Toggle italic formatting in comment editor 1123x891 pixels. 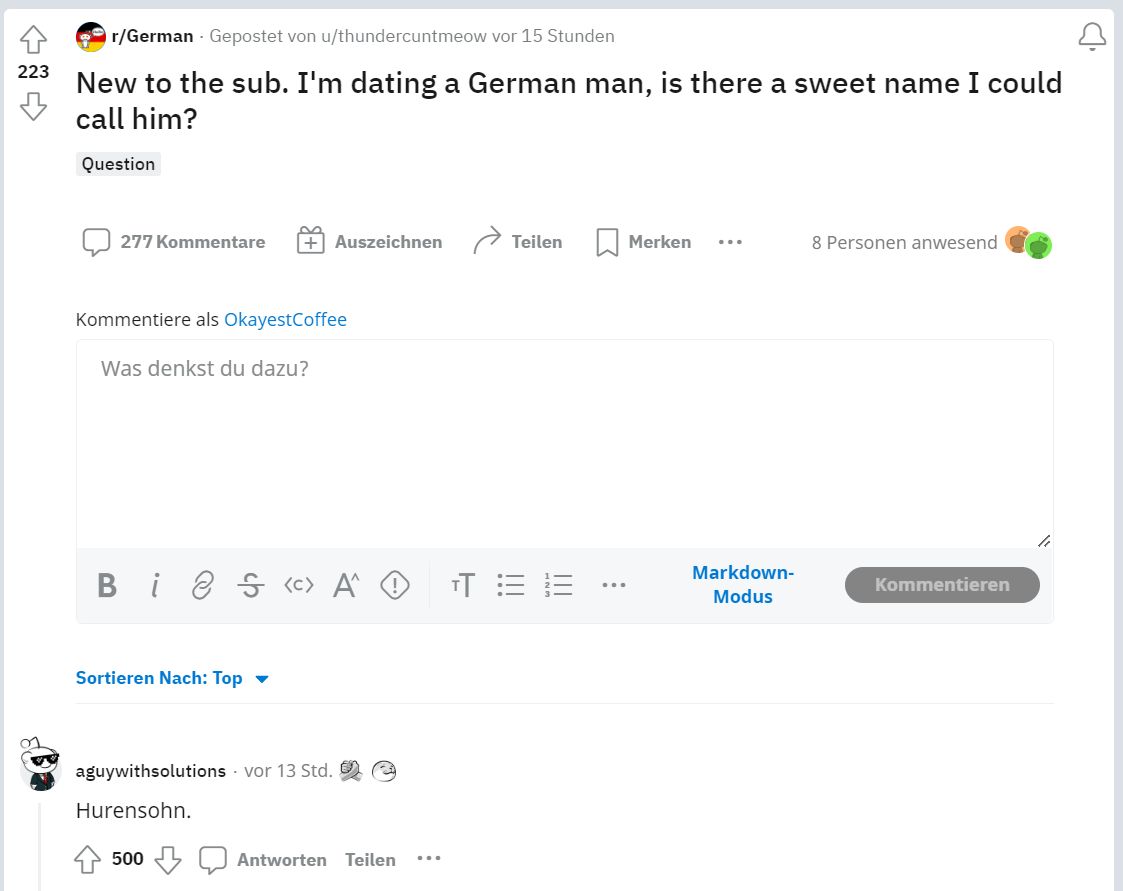point(155,585)
